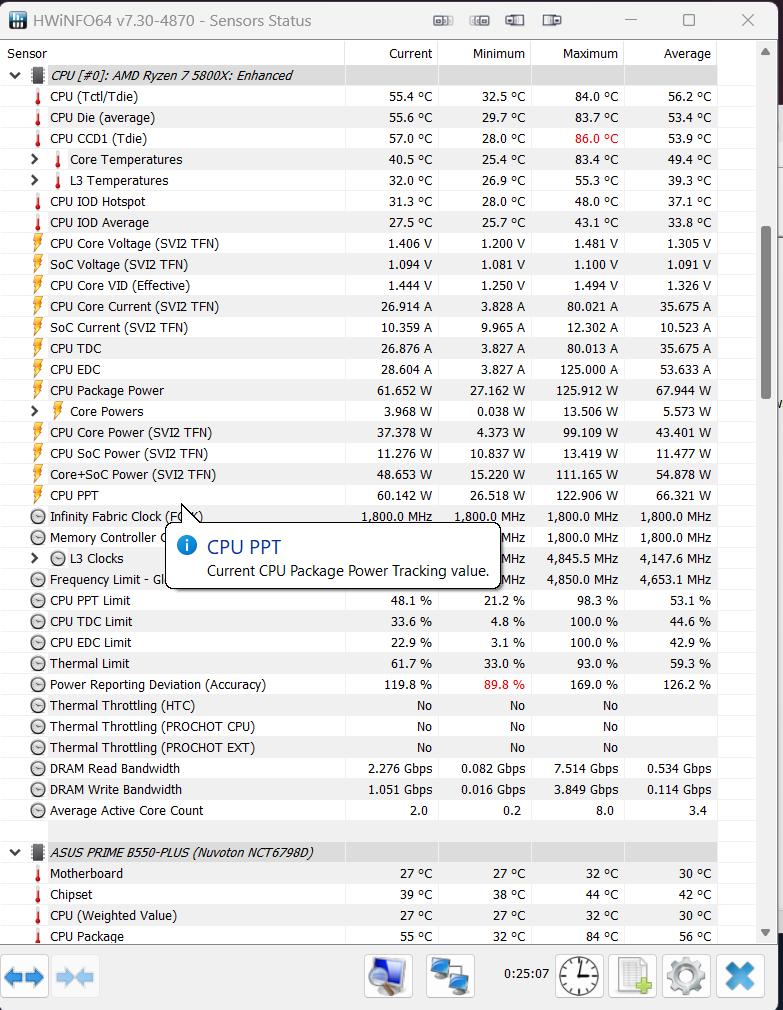Select Thermal Throttling (PROCHOT EXT) row

click(359, 748)
